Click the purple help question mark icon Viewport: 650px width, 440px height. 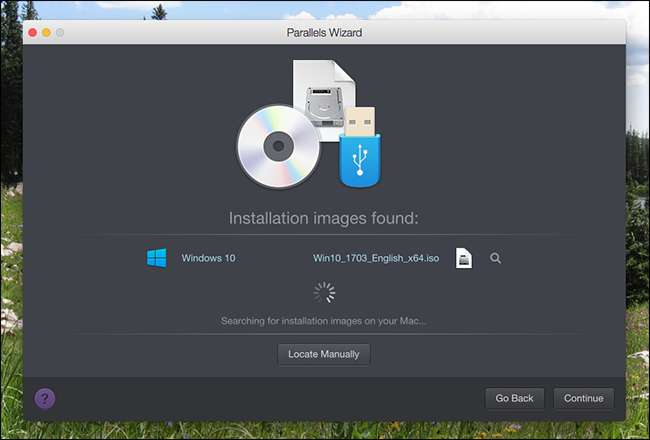click(45, 399)
